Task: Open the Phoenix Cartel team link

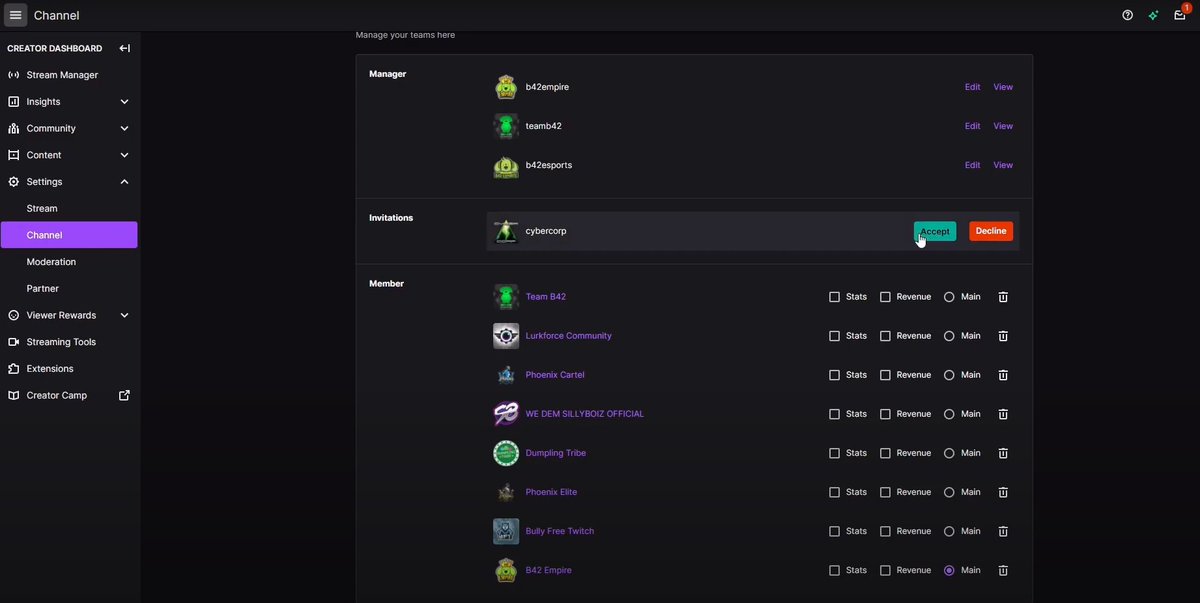Action: 555,375
